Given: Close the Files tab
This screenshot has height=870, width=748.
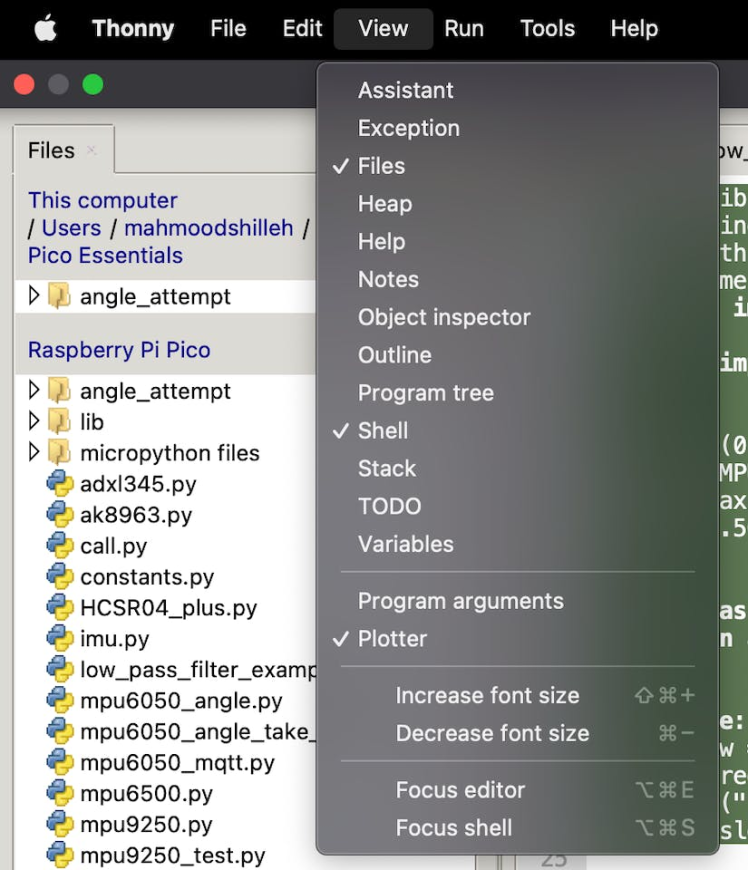Looking at the screenshot, I should pyautogui.click(x=91, y=151).
